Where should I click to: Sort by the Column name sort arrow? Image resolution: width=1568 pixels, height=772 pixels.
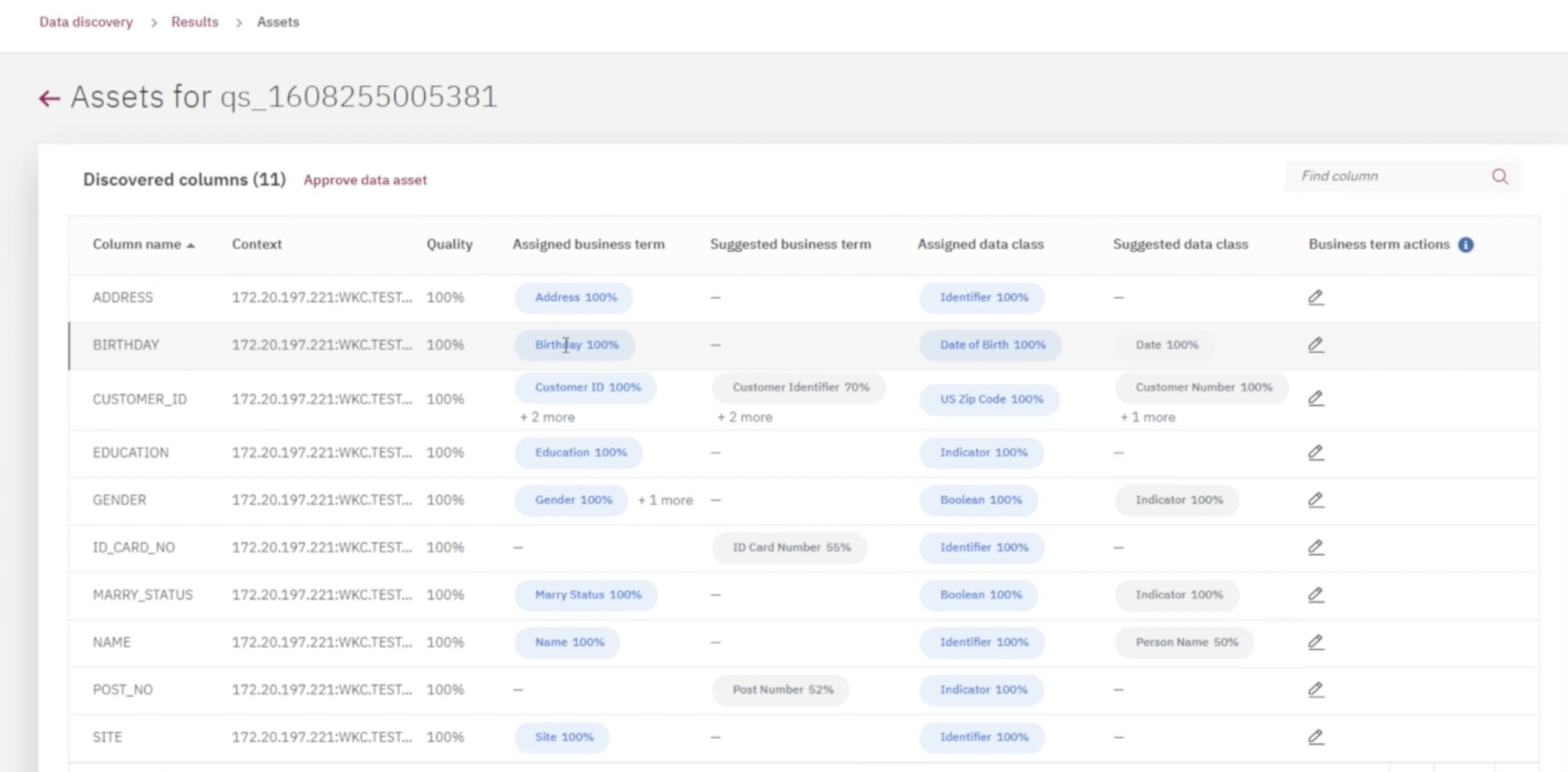[191, 245]
